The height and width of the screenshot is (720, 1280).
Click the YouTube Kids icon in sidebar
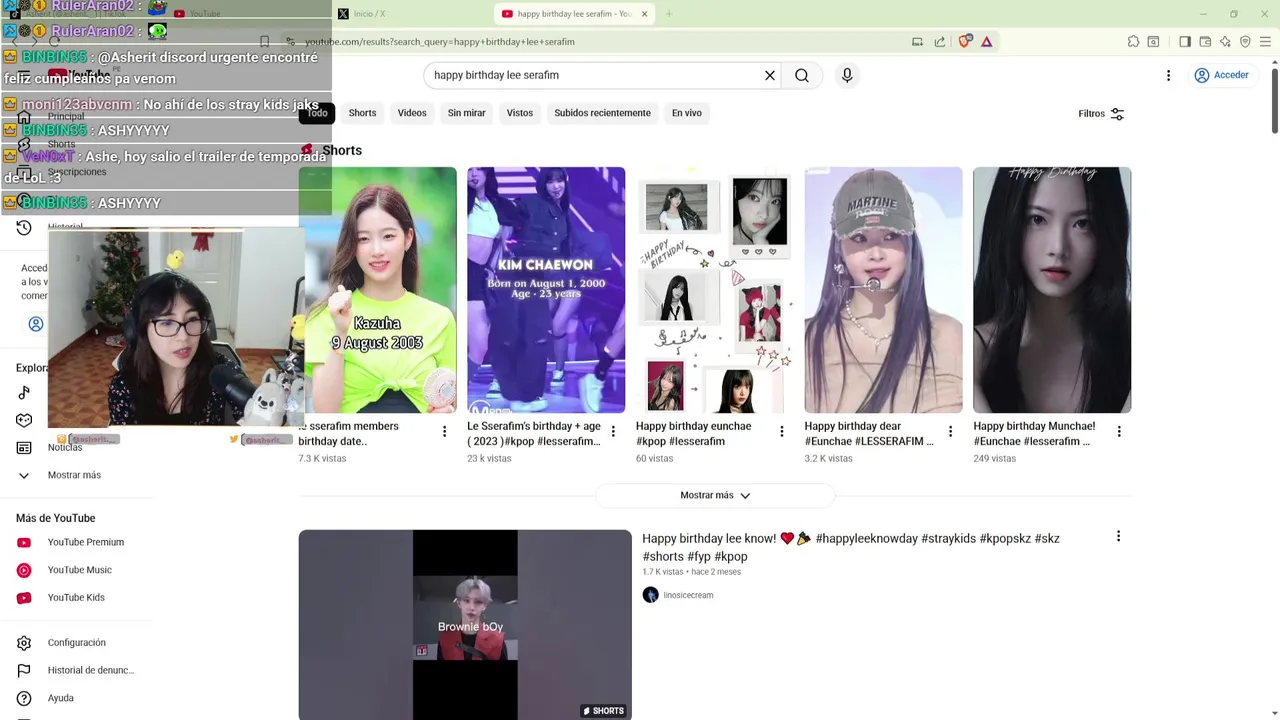click(24, 598)
